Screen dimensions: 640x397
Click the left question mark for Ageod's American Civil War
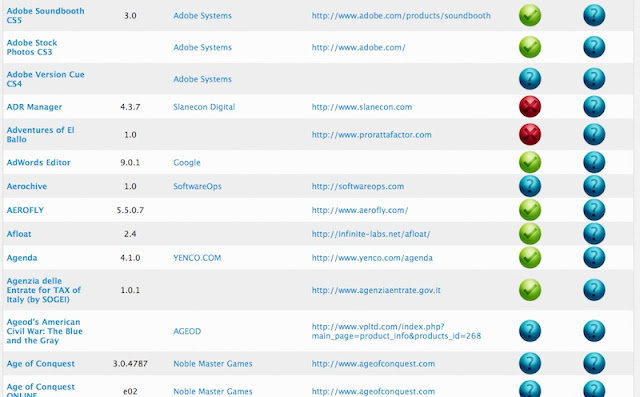(x=530, y=330)
